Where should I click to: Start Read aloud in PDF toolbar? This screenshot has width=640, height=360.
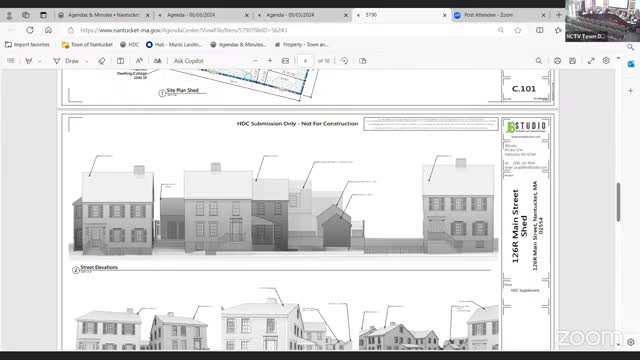tap(139, 61)
